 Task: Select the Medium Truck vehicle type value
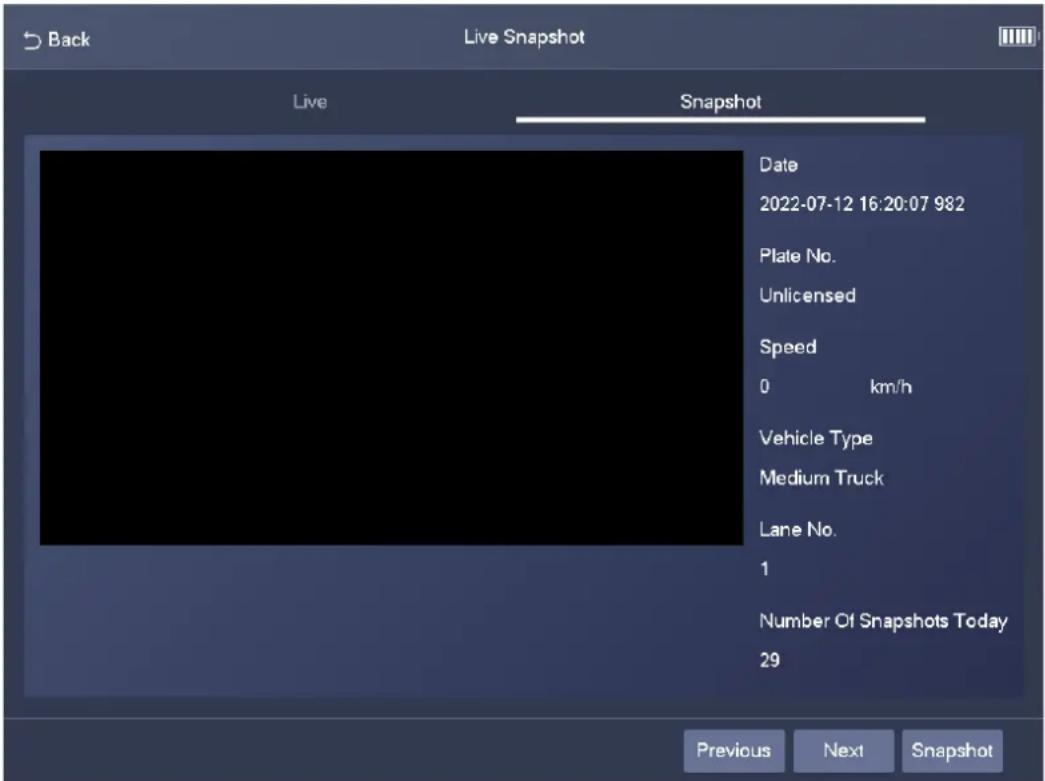(x=821, y=478)
